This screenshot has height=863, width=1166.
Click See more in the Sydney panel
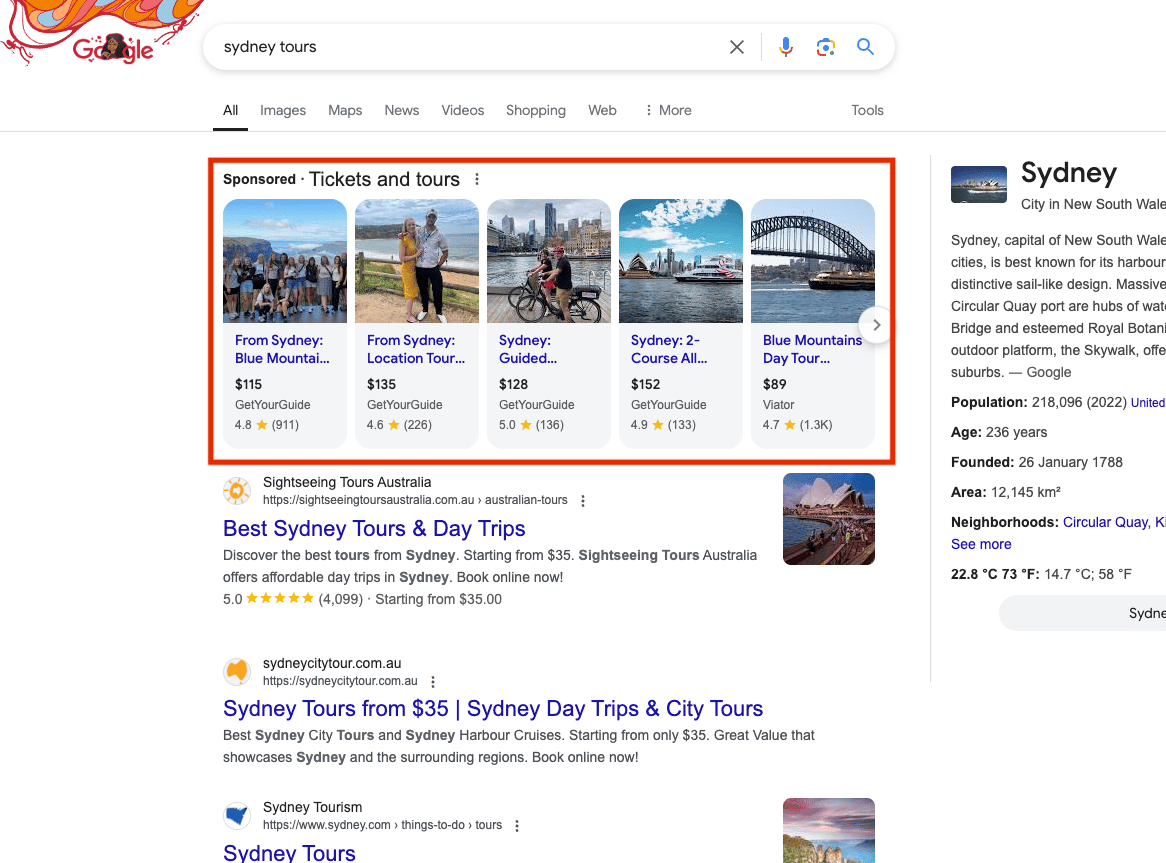click(x=981, y=544)
